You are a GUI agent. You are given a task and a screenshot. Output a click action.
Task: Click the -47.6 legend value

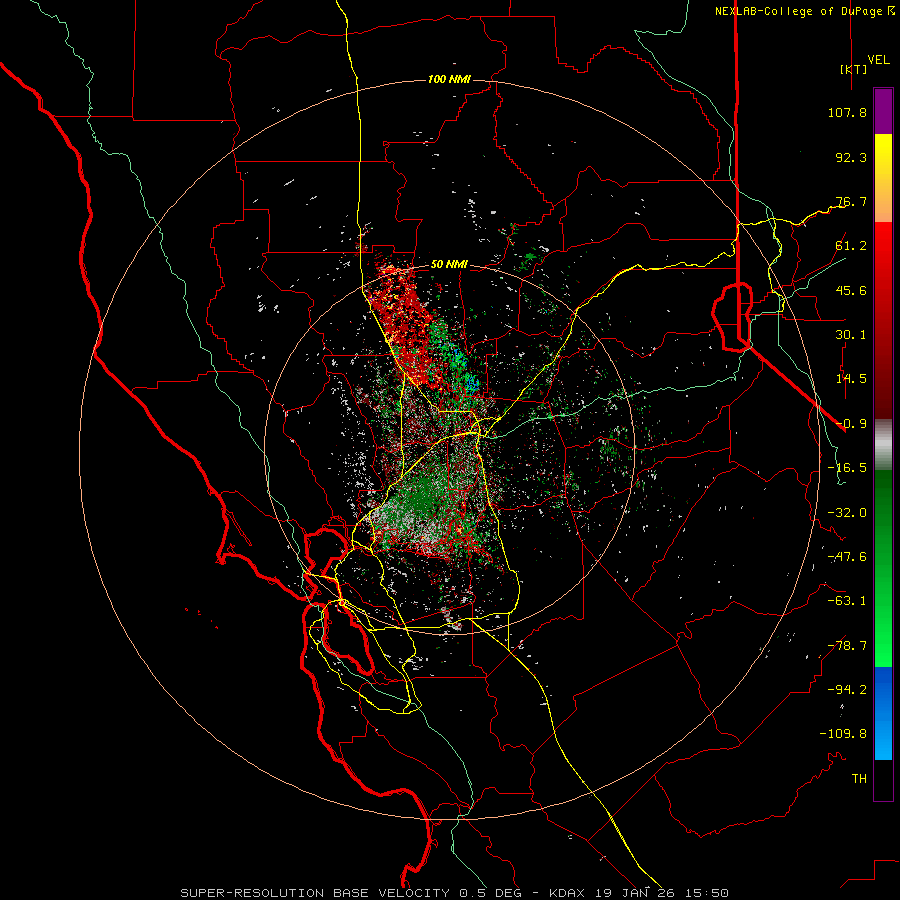coord(847,557)
